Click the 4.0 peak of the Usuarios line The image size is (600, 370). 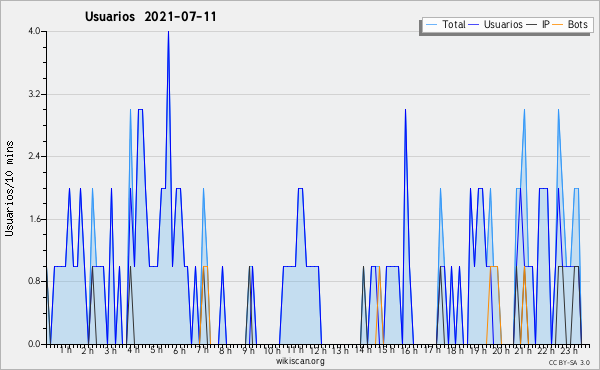click(x=168, y=32)
